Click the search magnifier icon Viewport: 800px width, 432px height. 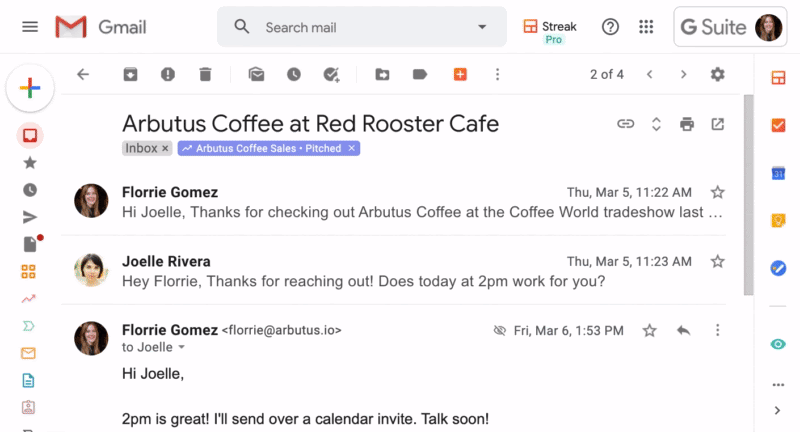tap(241, 27)
